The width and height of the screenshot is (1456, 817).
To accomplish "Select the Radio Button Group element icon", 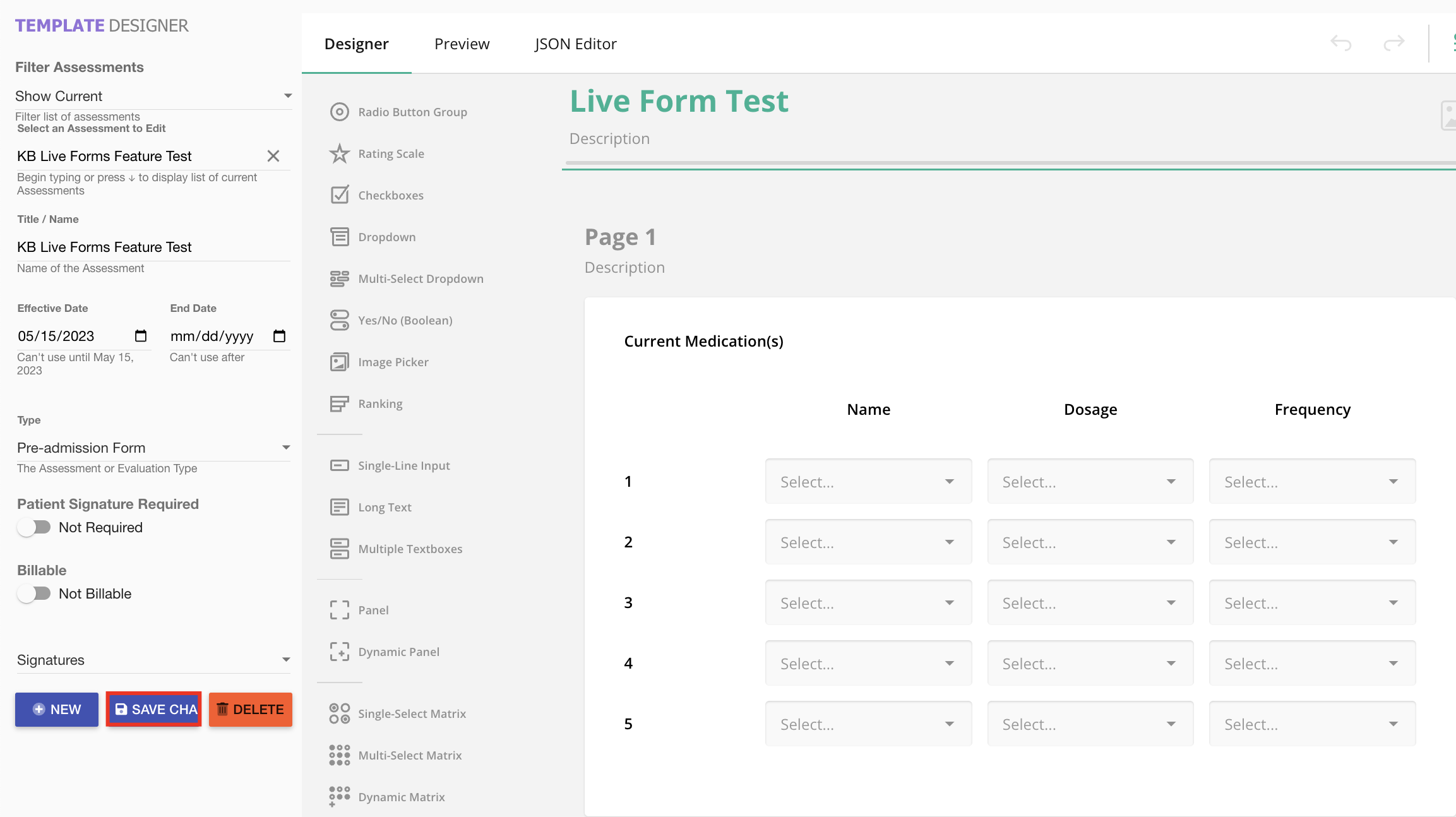I will pos(339,112).
